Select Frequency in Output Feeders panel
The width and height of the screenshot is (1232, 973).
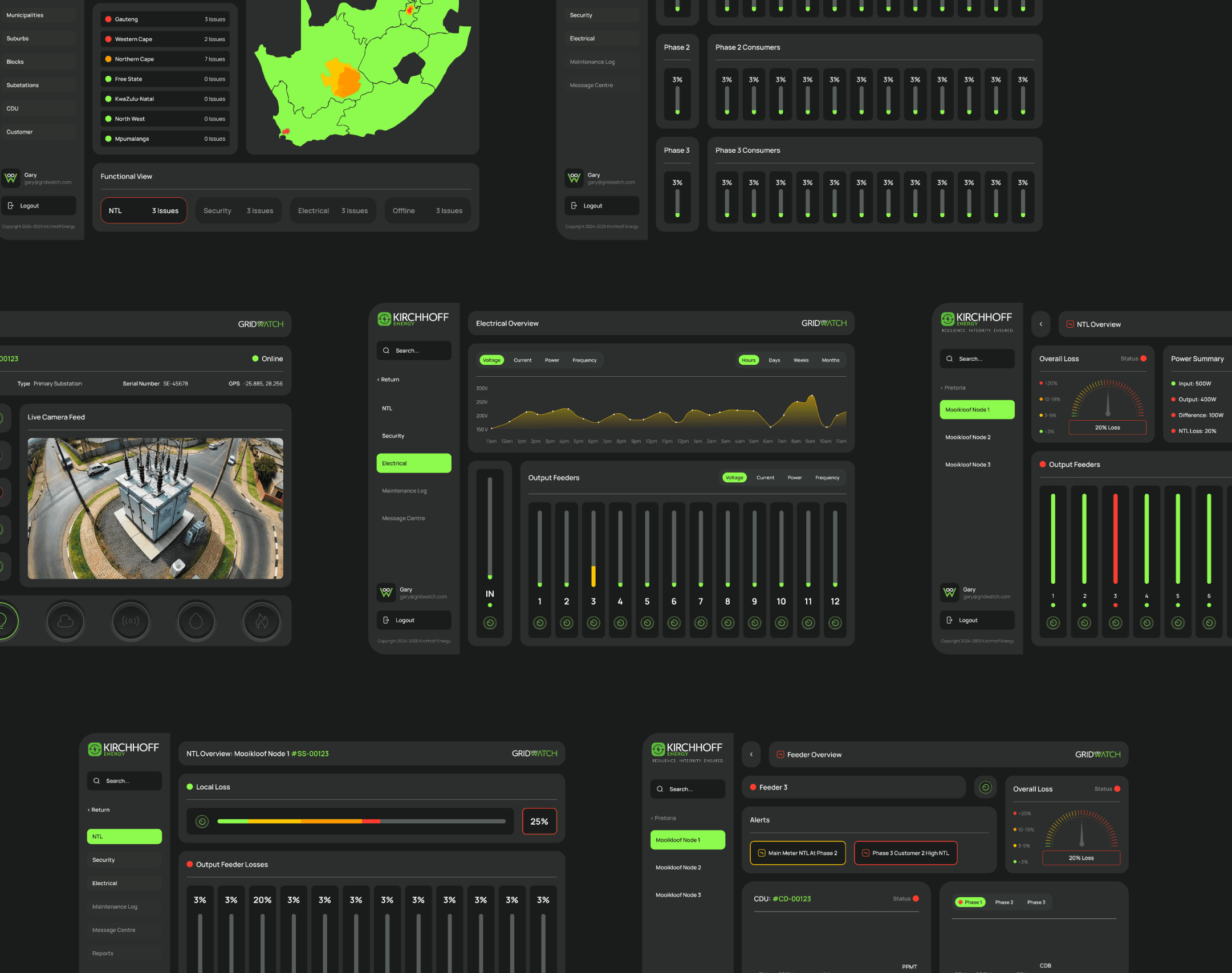[x=827, y=478]
